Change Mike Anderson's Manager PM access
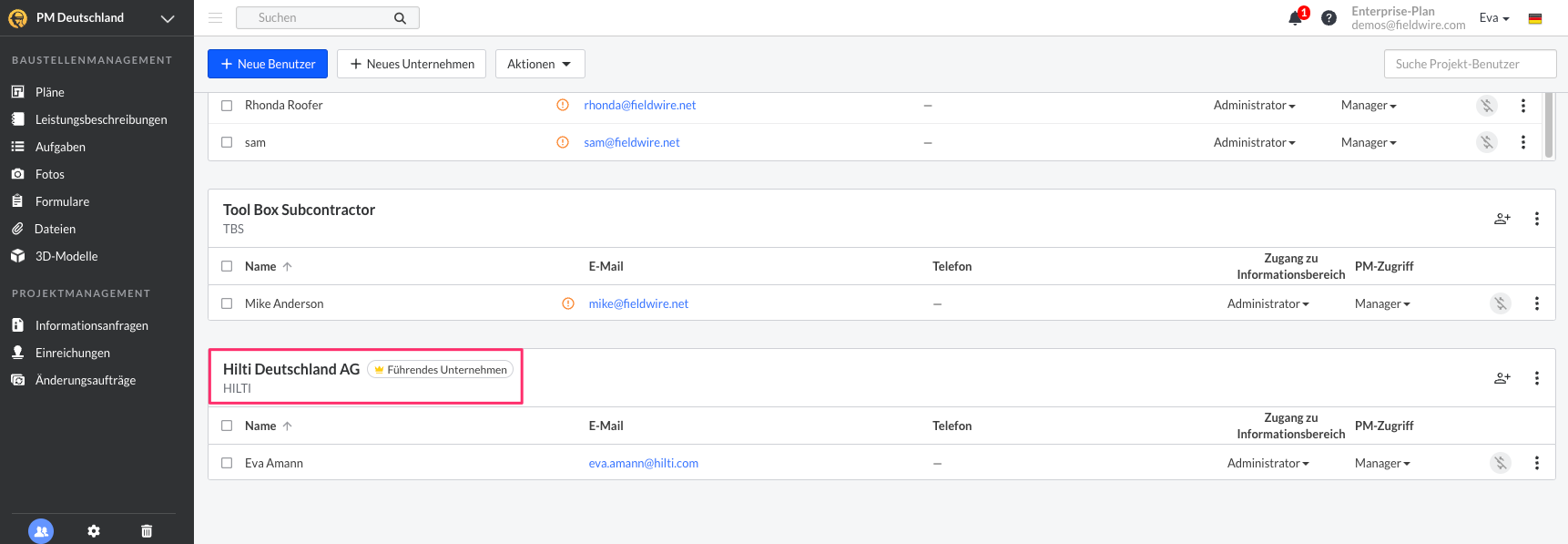 1382,303
